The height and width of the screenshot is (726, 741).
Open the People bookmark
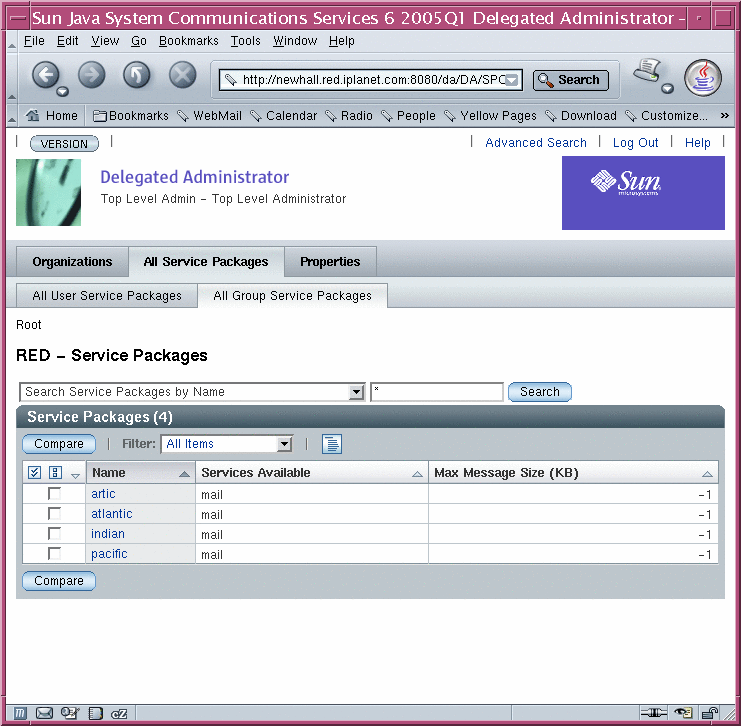point(408,115)
